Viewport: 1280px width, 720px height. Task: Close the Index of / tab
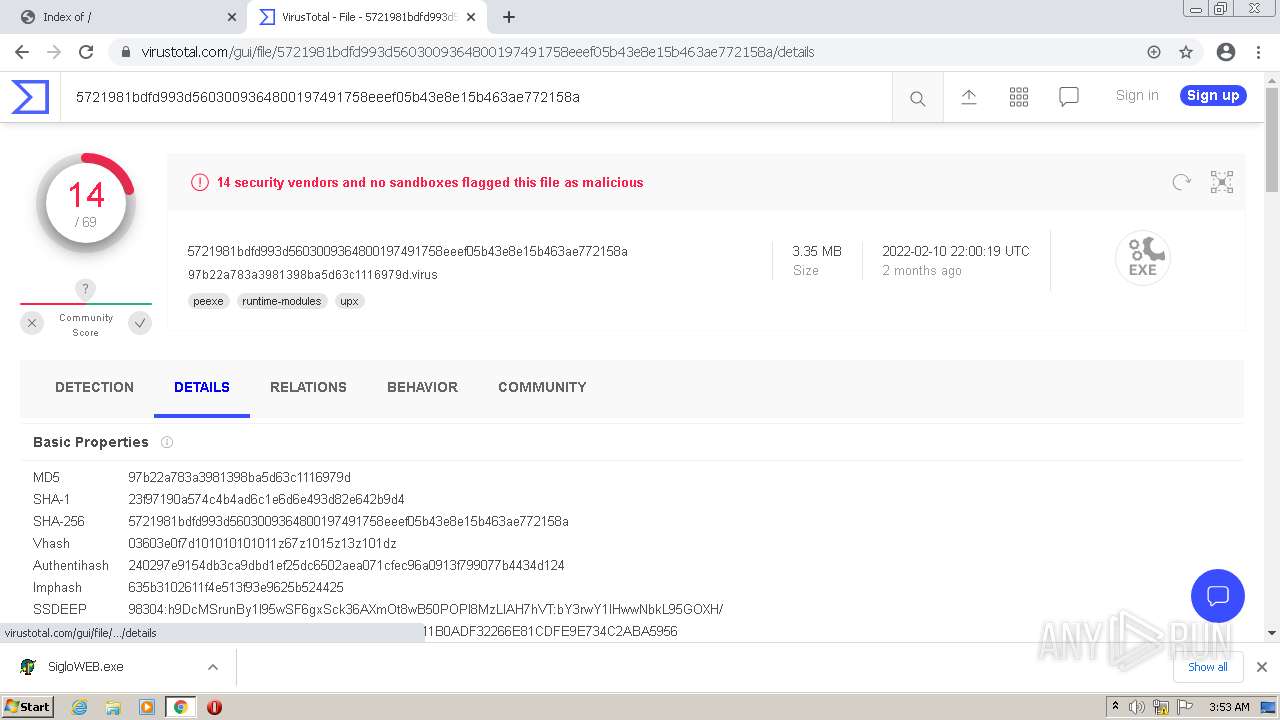click(232, 17)
